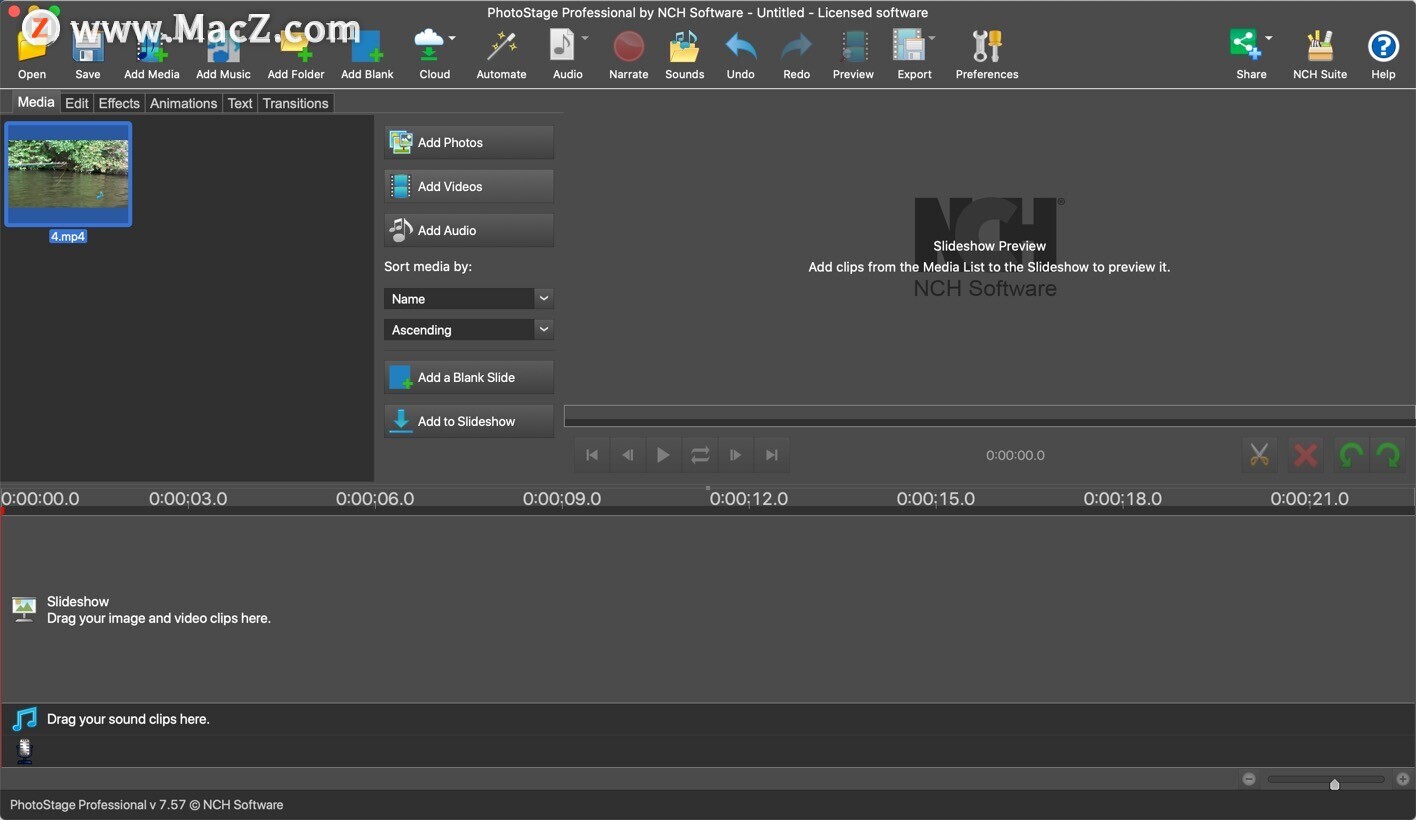
Task: Step back one frame in the preview
Action: 628,455
